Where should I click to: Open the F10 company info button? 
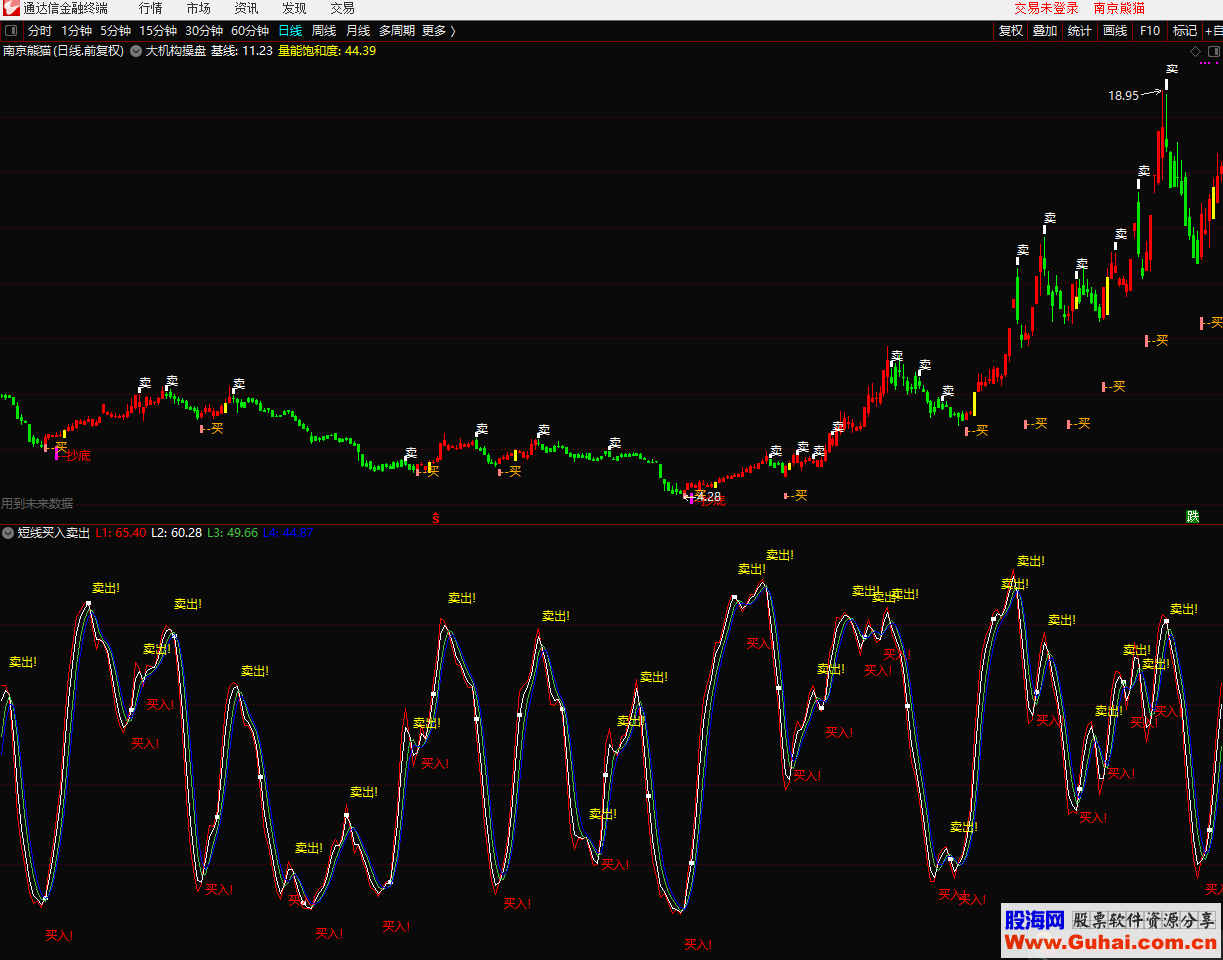[x=1150, y=31]
